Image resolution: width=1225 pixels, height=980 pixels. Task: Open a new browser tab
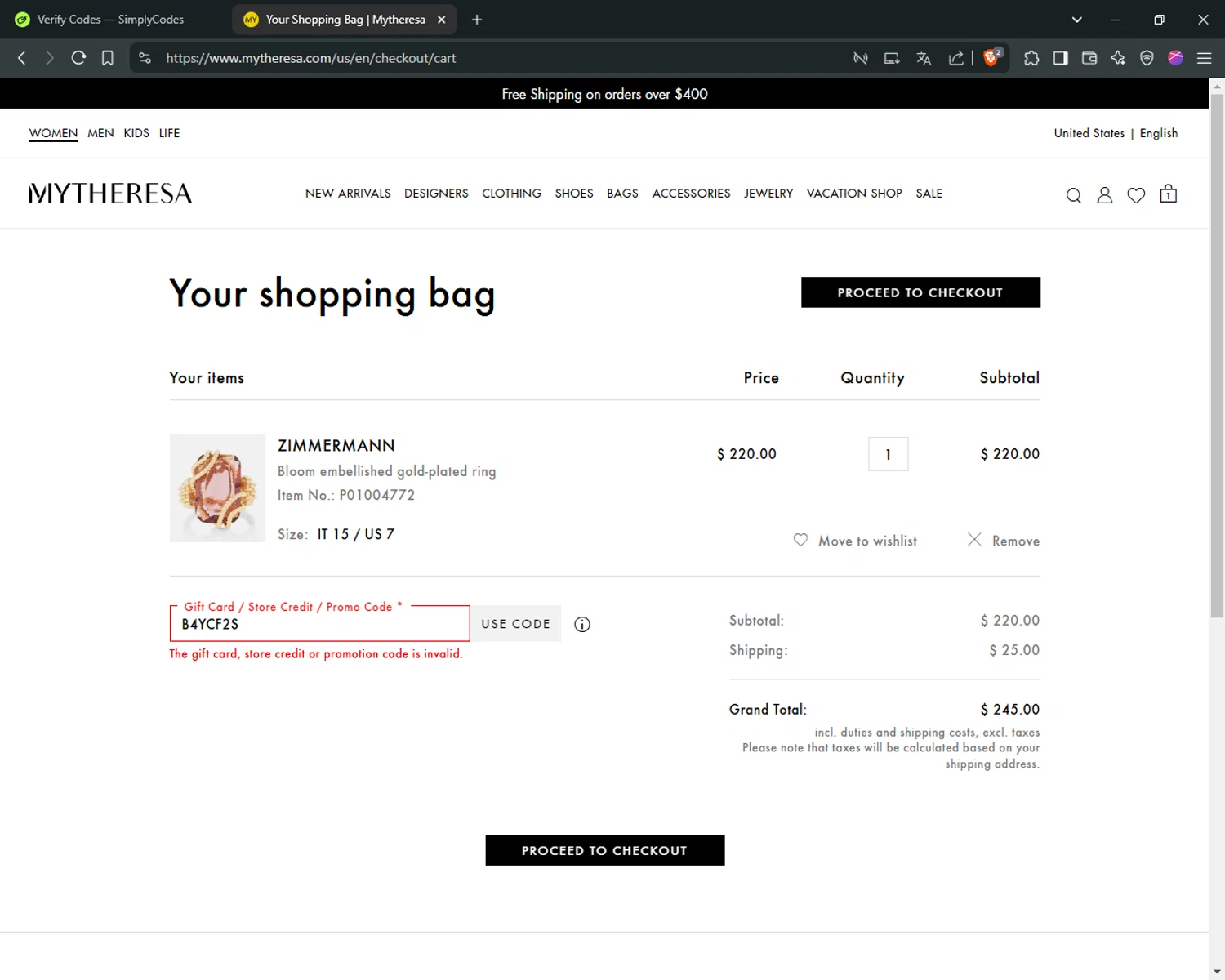point(477,20)
